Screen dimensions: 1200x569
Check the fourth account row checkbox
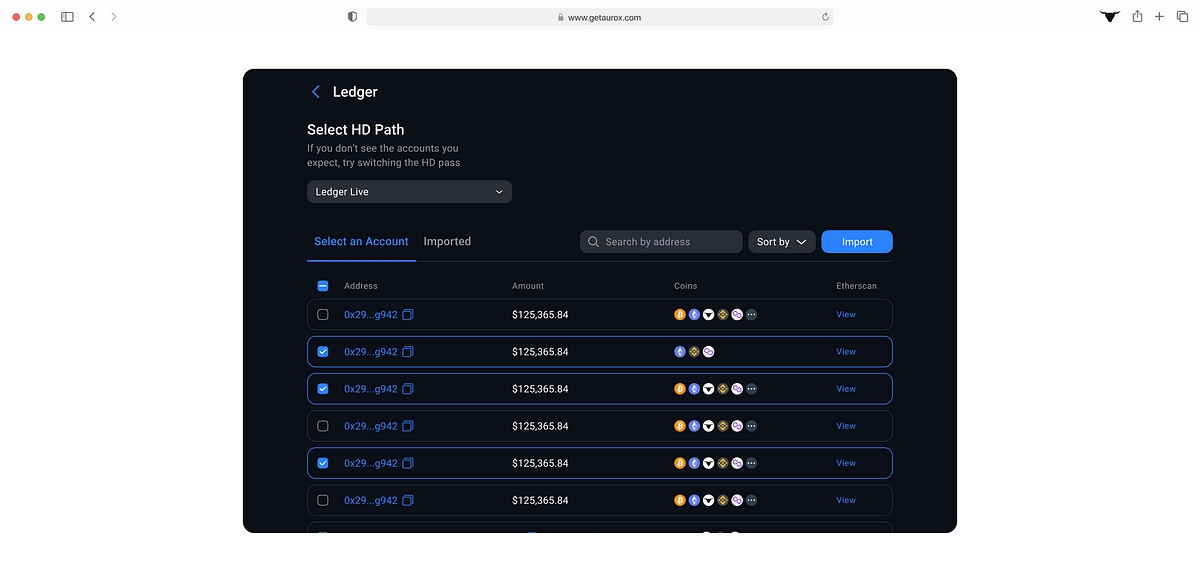click(323, 426)
